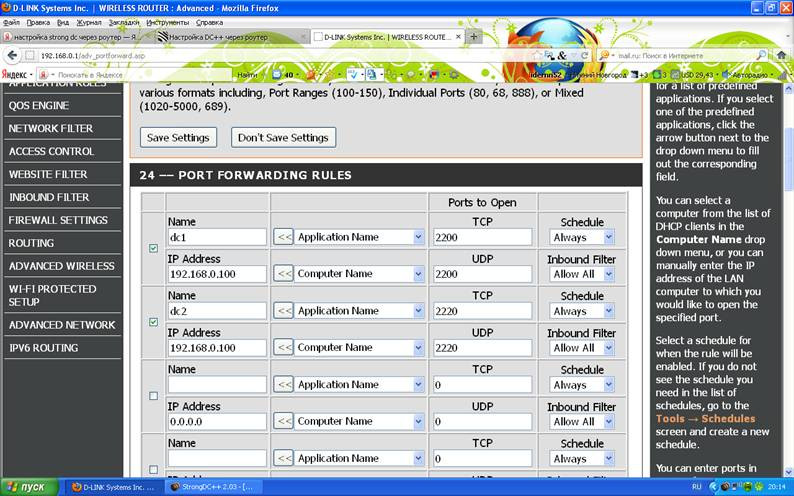The height and width of the screenshot is (496, 794).
Task: Click the << button beside 192.168.0.100 in dc2 rule
Action: 284,347
